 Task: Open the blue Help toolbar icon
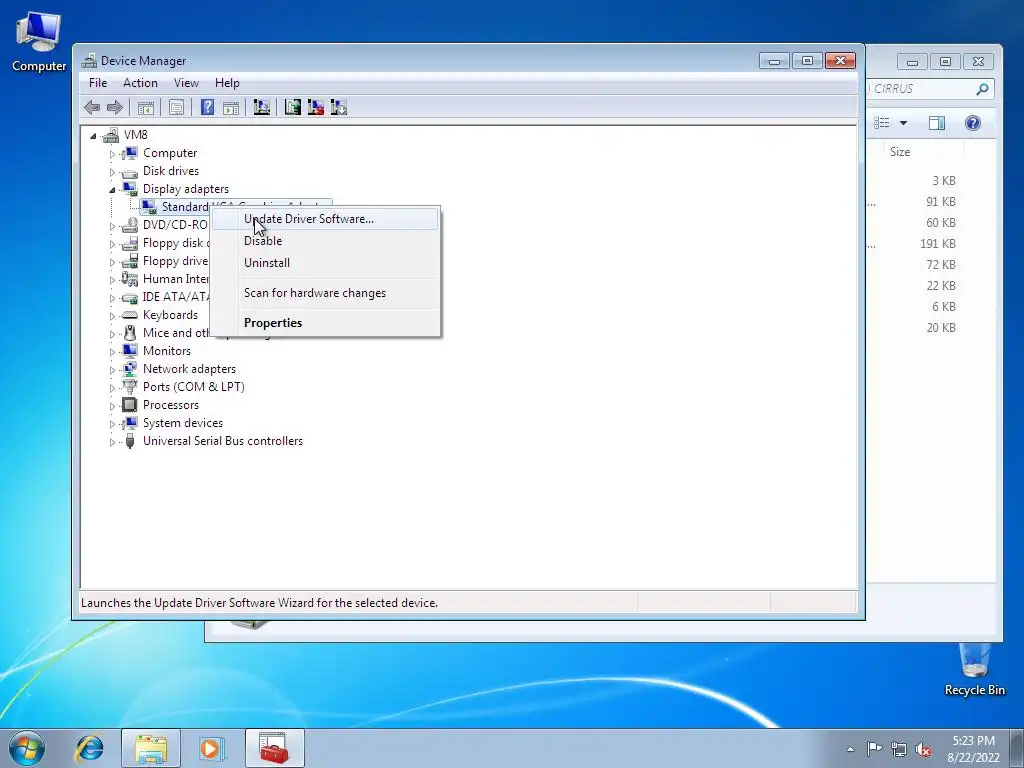[x=207, y=107]
